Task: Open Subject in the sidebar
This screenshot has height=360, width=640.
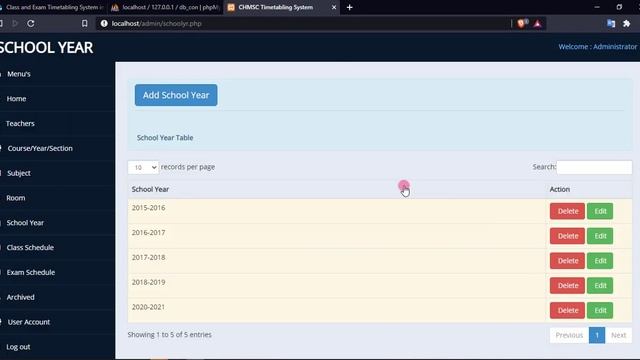Action: 19,173
